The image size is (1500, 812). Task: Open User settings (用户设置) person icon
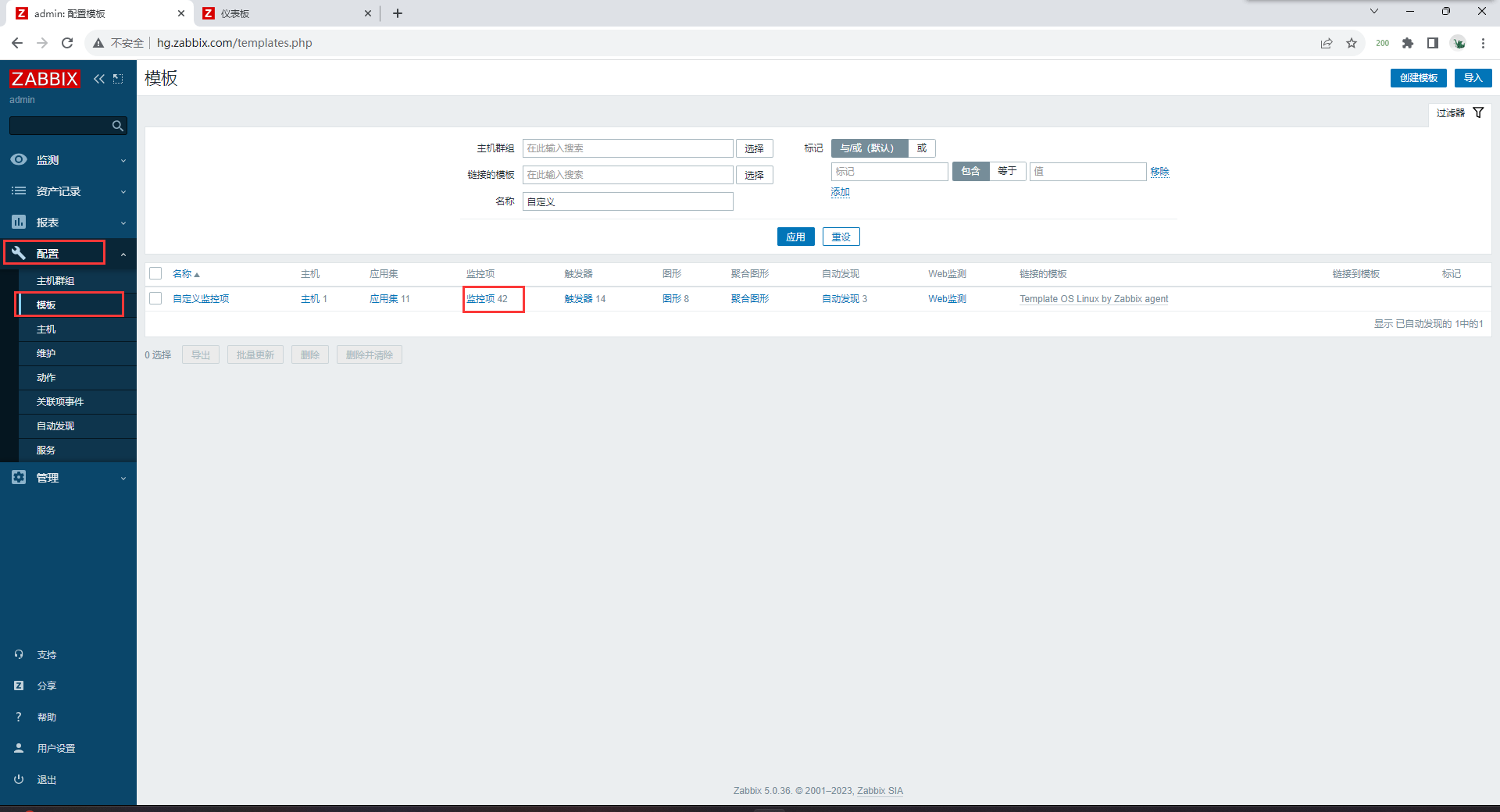[x=19, y=748]
